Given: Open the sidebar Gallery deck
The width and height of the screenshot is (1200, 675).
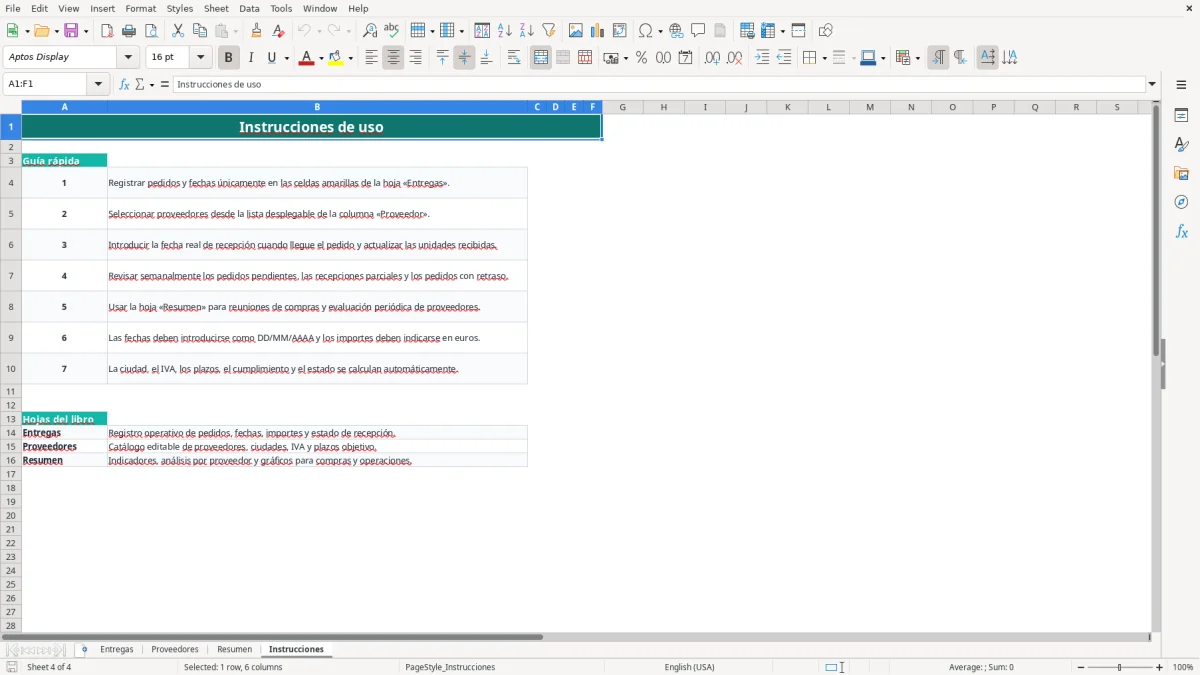Looking at the screenshot, I should [x=1181, y=174].
